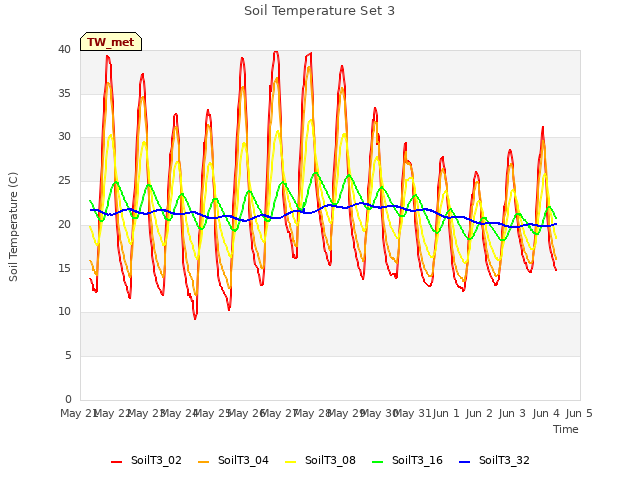The width and height of the screenshot is (640, 480).
Task: Click the 35 y-axis tick label
Action: tap(64, 93)
